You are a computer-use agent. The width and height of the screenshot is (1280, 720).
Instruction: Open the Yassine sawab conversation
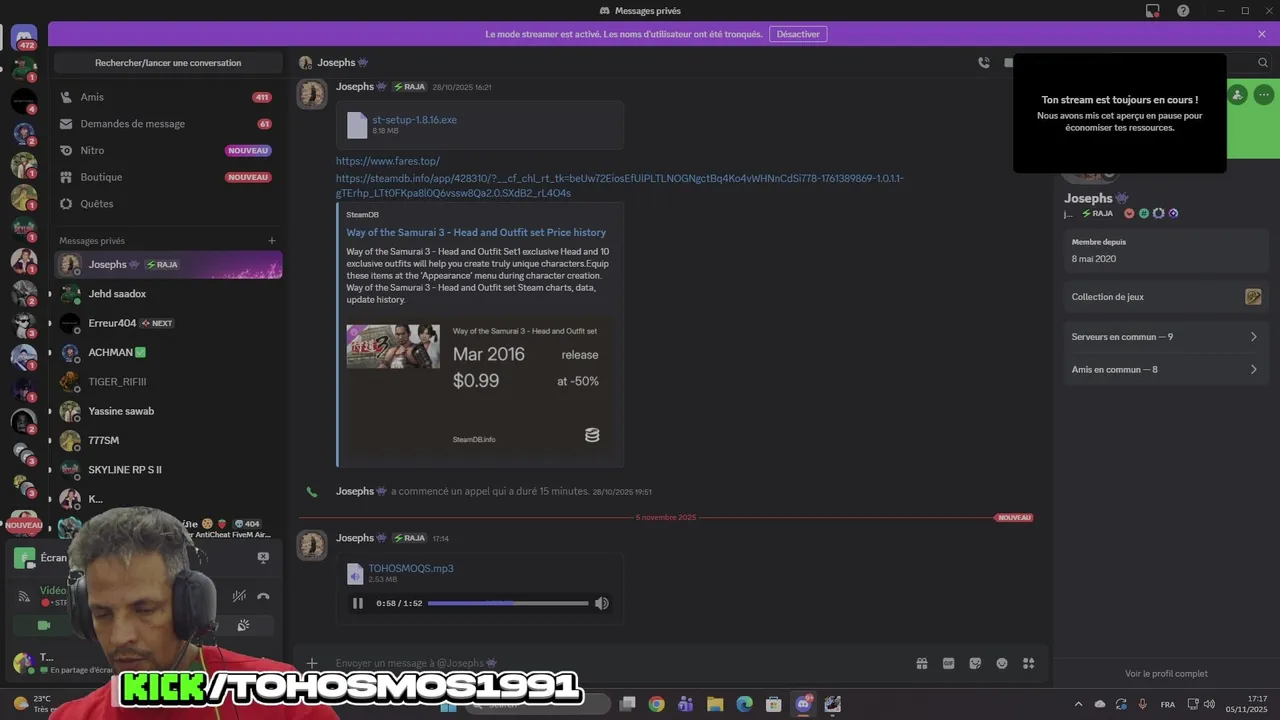(x=168, y=411)
